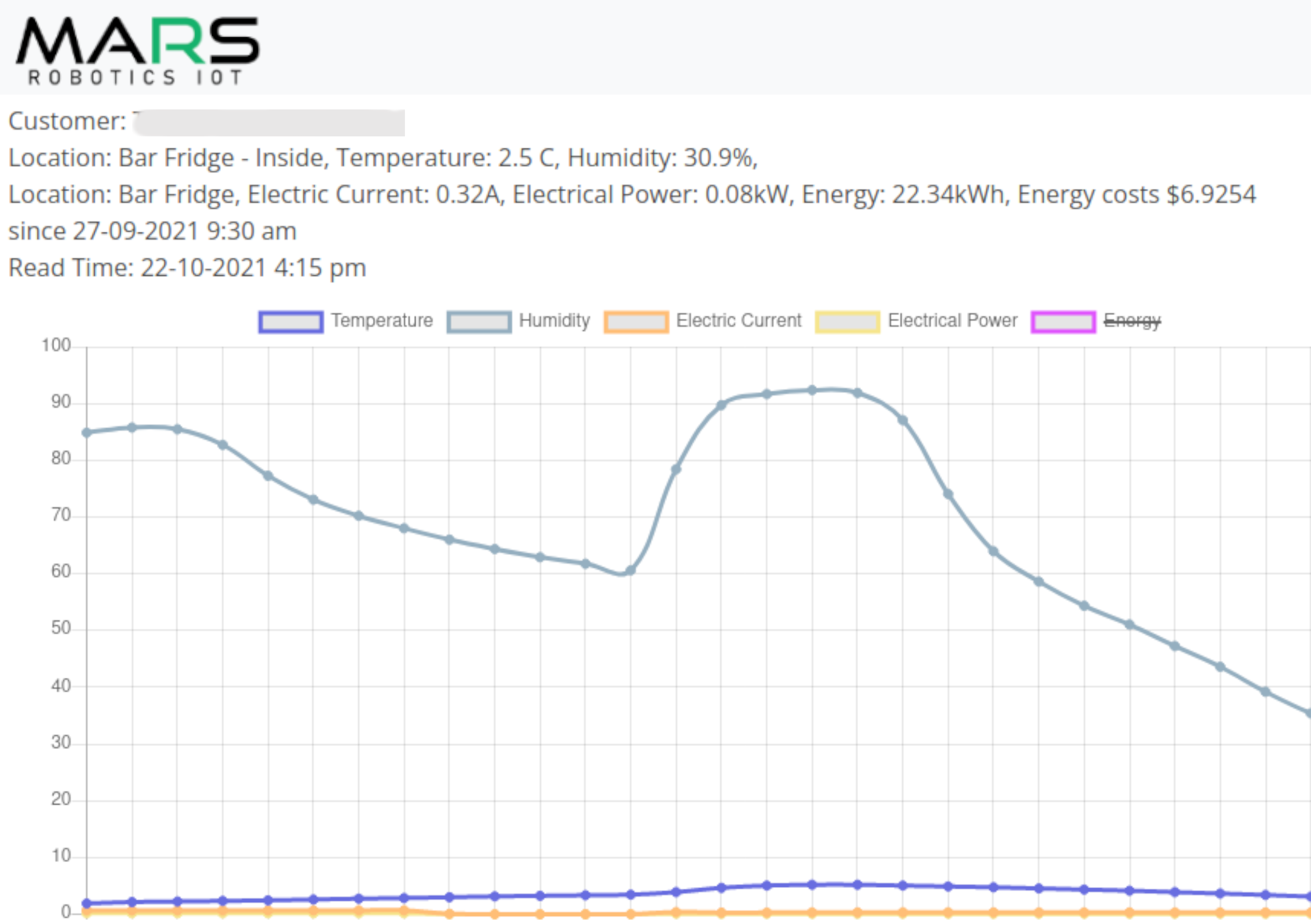The width and height of the screenshot is (1311, 924).
Task: Click the humidity dip data point near 60
Action: [x=630, y=570]
